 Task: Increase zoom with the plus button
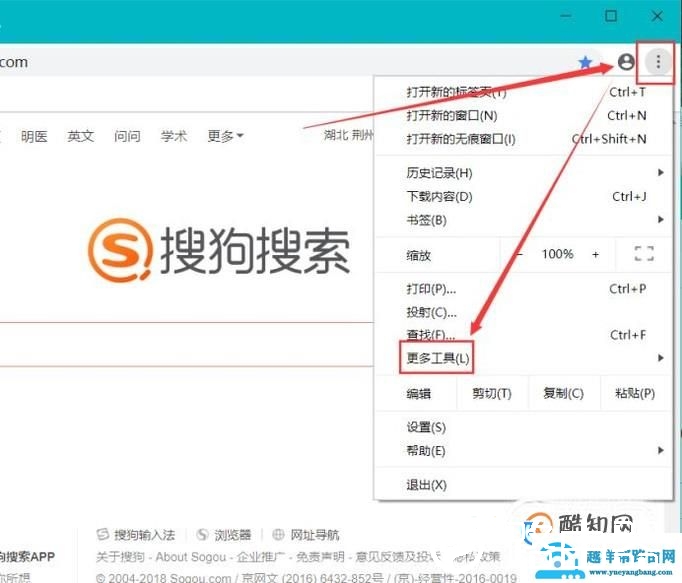(595, 254)
